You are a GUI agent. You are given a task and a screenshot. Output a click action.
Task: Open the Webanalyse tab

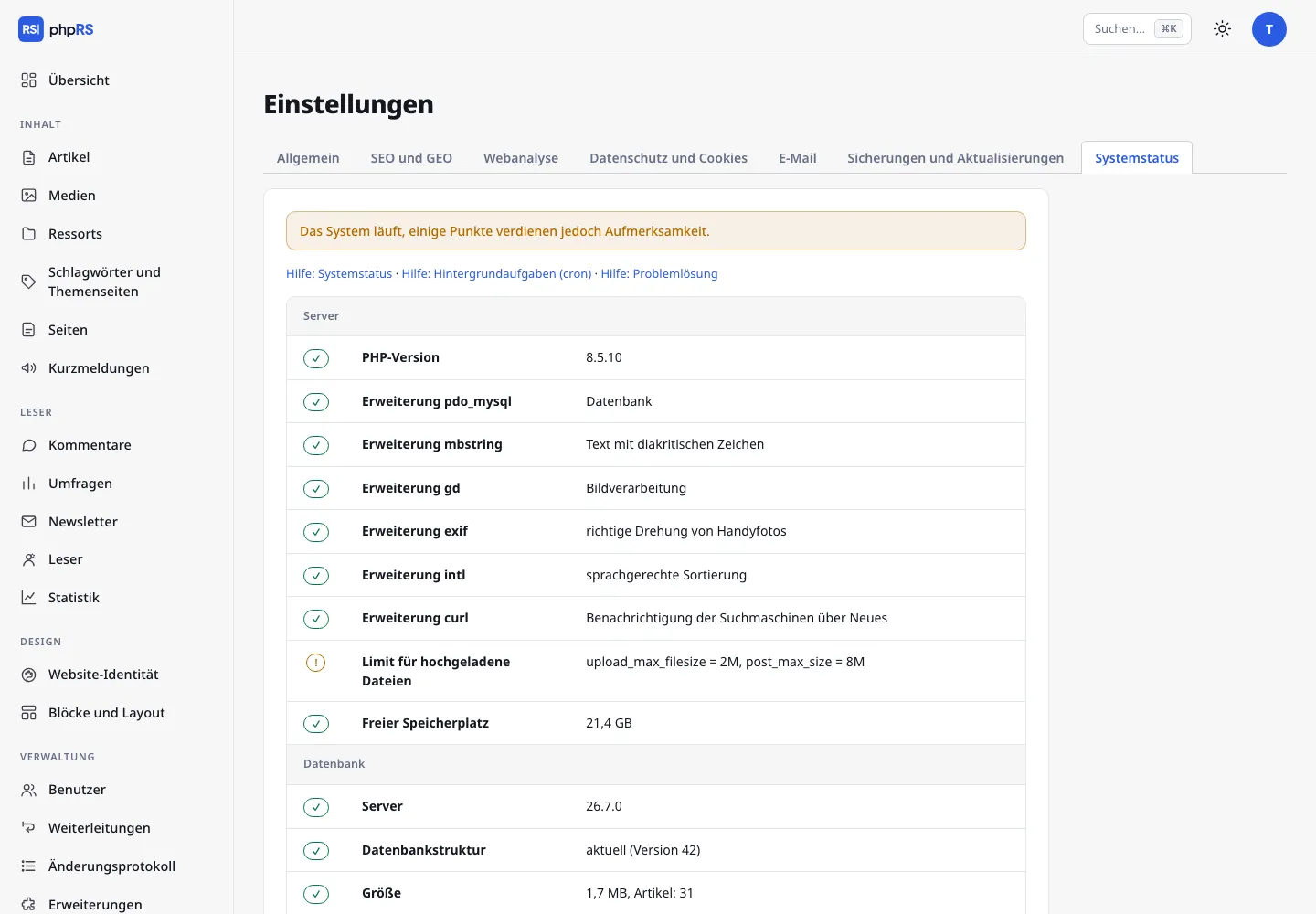pyautogui.click(x=521, y=158)
